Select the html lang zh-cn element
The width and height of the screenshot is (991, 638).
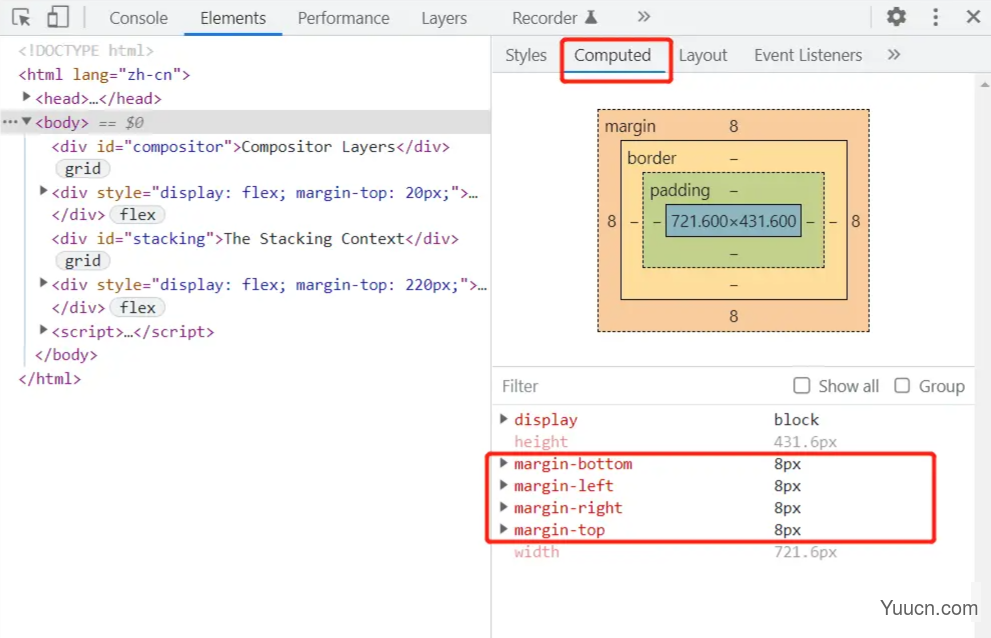tap(104, 75)
